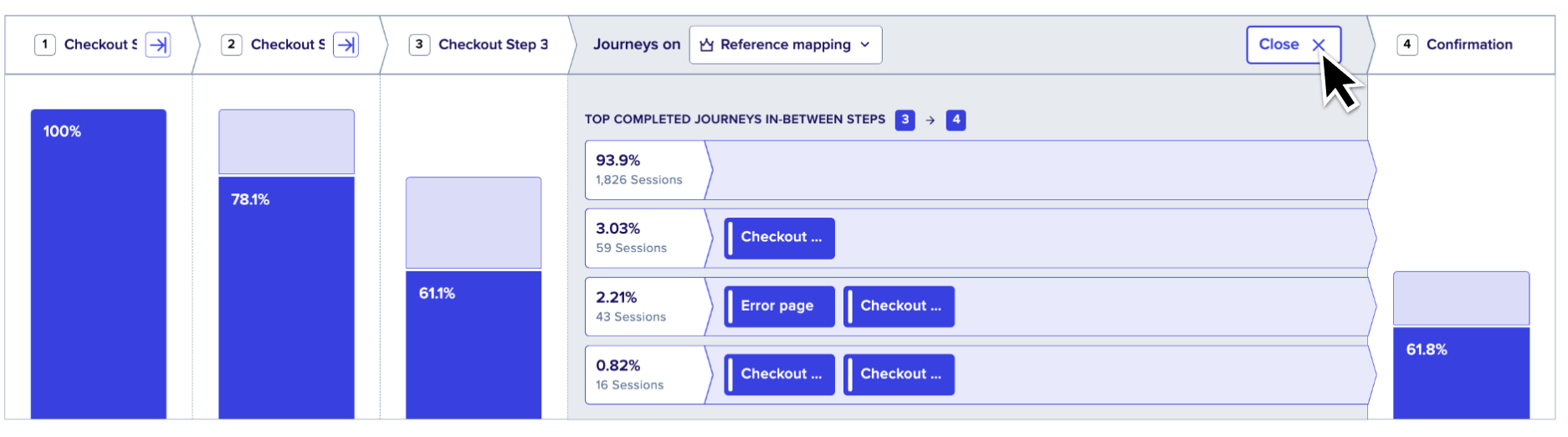The image size is (1568, 437).
Task: Open the Reference mapping dropdown
Action: (x=786, y=44)
